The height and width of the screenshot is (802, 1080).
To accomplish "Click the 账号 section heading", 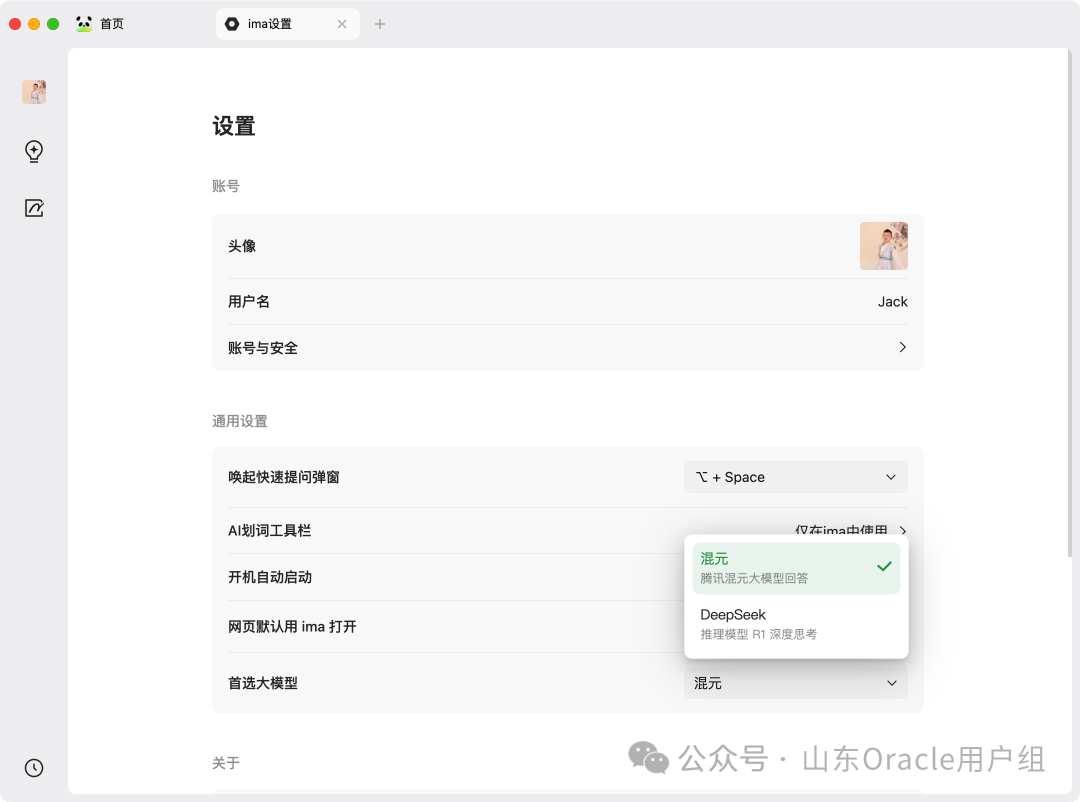I will point(226,186).
